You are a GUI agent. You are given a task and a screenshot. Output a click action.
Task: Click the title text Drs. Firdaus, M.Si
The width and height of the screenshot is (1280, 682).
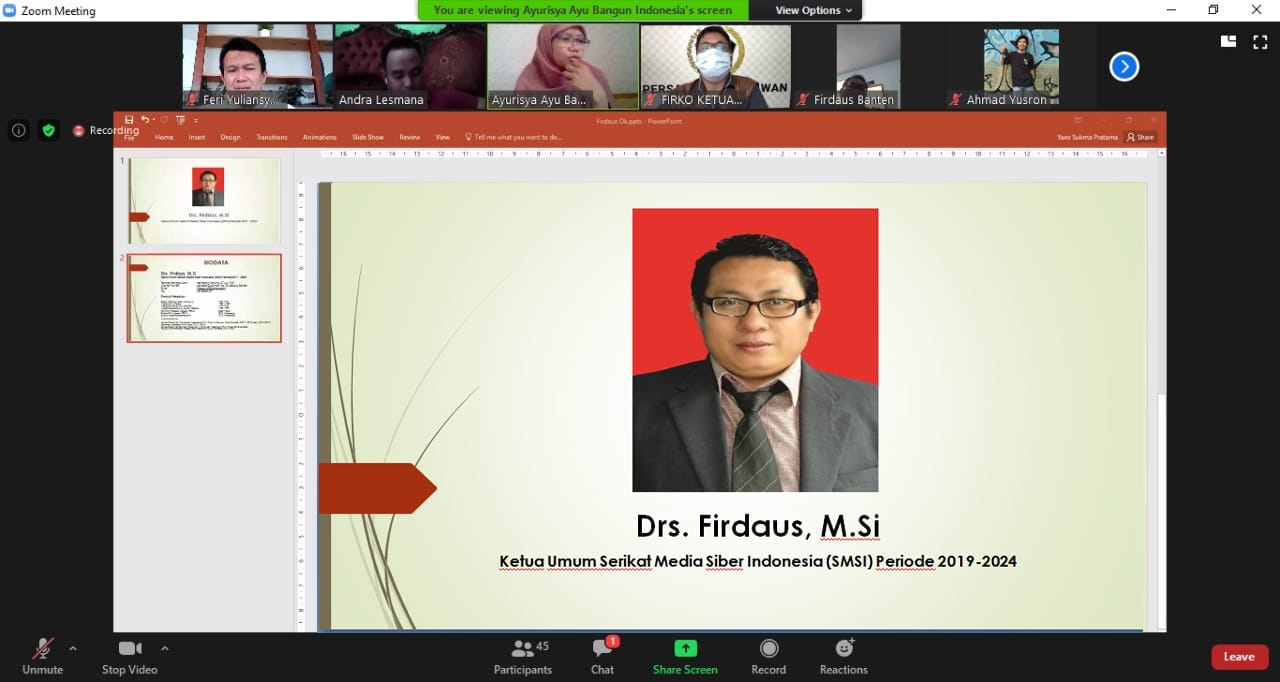758,526
